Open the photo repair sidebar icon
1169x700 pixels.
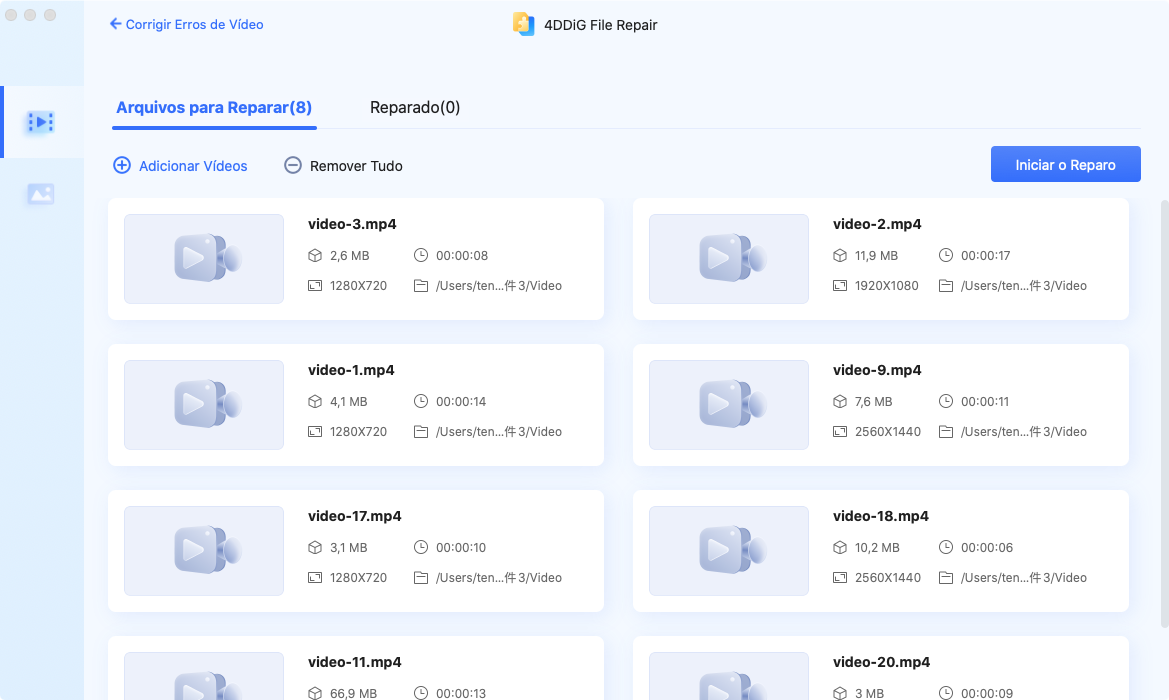[x=41, y=194]
